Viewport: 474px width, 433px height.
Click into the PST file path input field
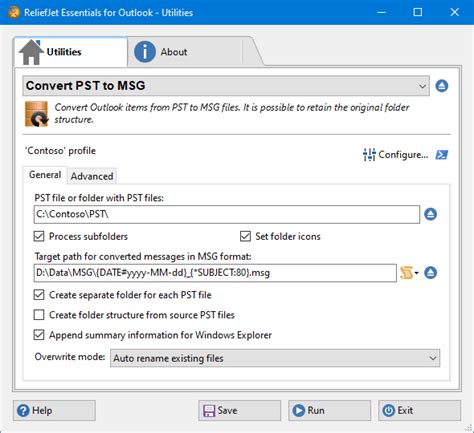[x=227, y=214]
